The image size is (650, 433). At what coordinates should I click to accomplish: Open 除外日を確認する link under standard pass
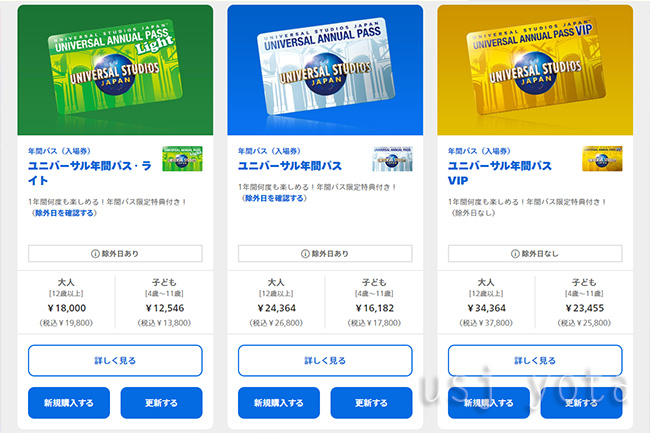tap(274, 198)
